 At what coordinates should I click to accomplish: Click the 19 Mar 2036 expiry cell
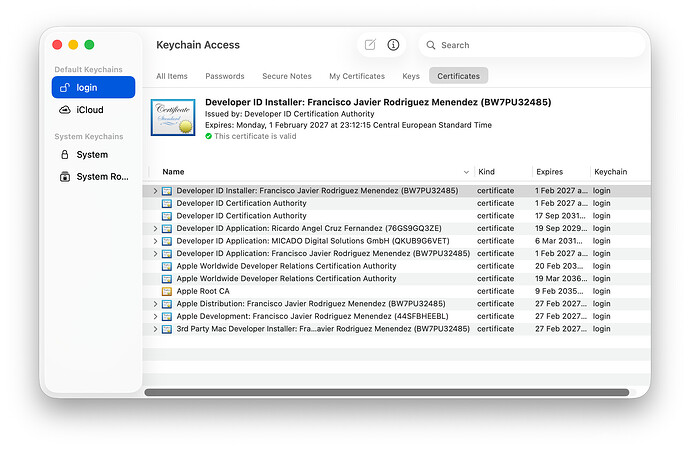[561, 279]
